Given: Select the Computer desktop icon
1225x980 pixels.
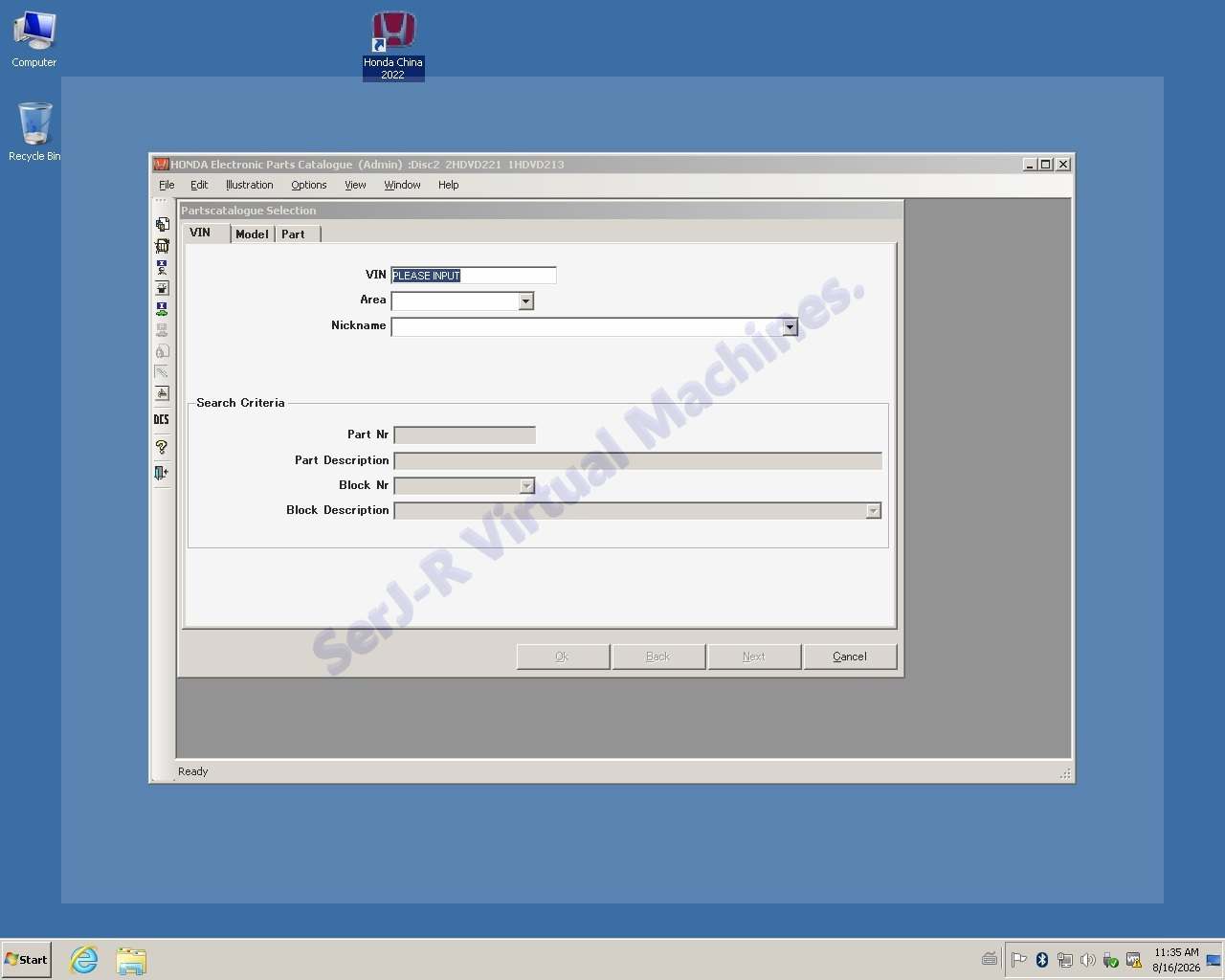Looking at the screenshot, I should [34, 40].
